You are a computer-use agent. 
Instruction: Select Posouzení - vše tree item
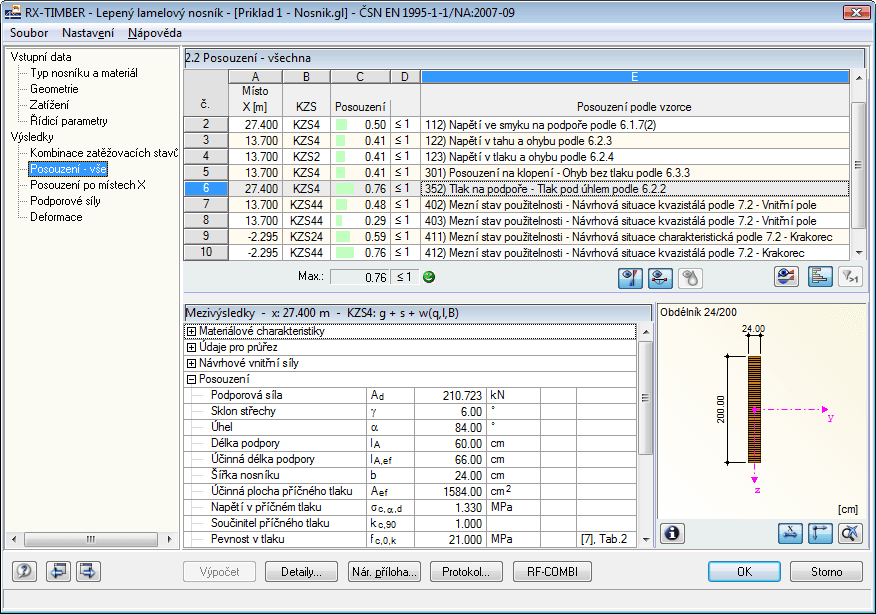click(x=68, y=169)
